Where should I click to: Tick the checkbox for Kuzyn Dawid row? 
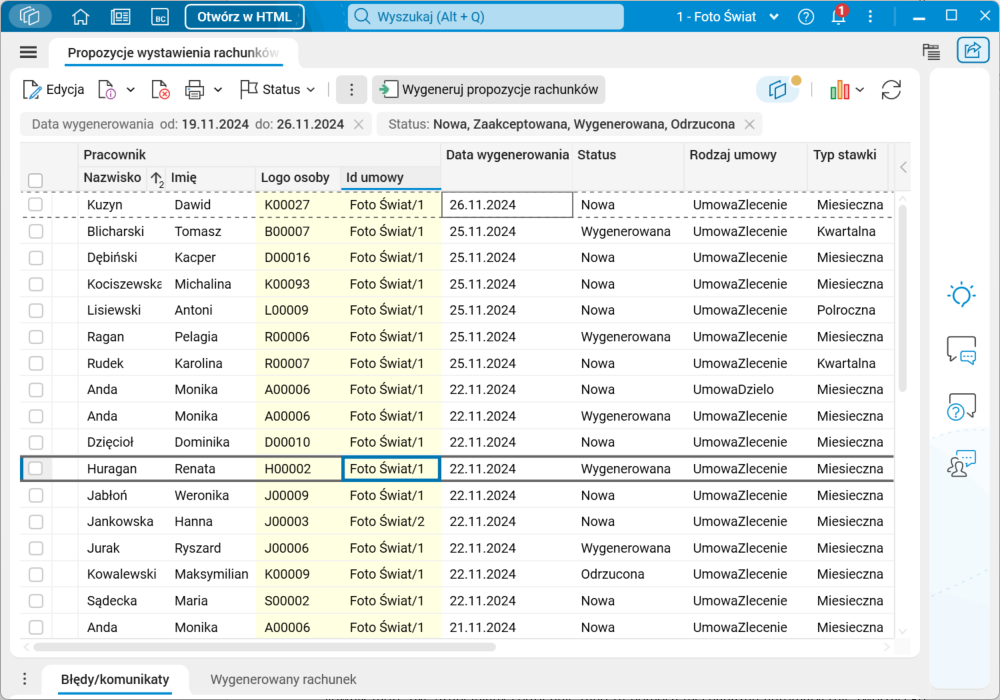(x=36, y=205)
